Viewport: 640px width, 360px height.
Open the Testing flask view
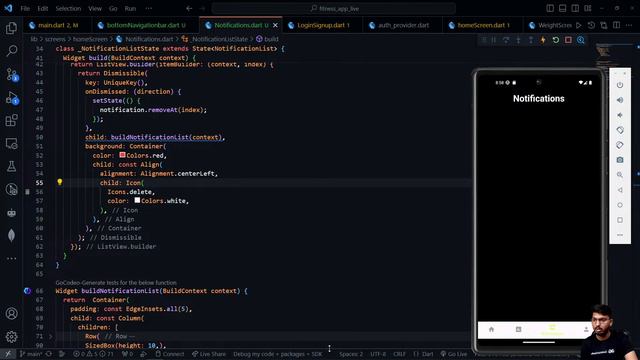[x=11, y=166]
